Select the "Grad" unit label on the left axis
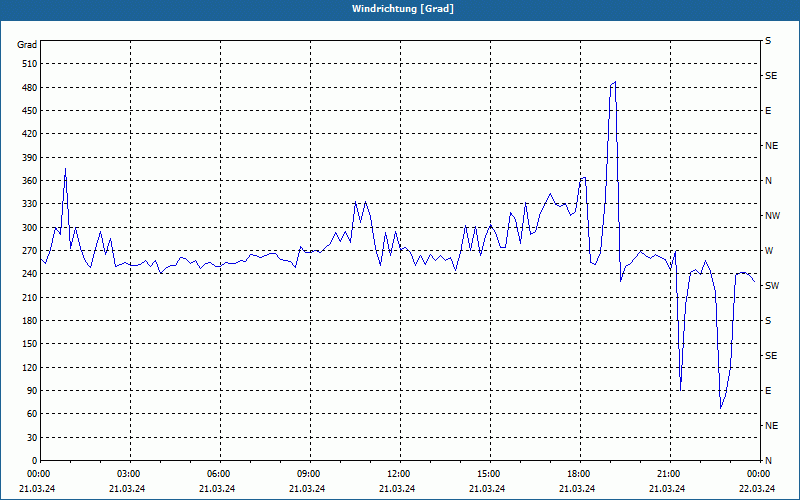 [27, 45]
